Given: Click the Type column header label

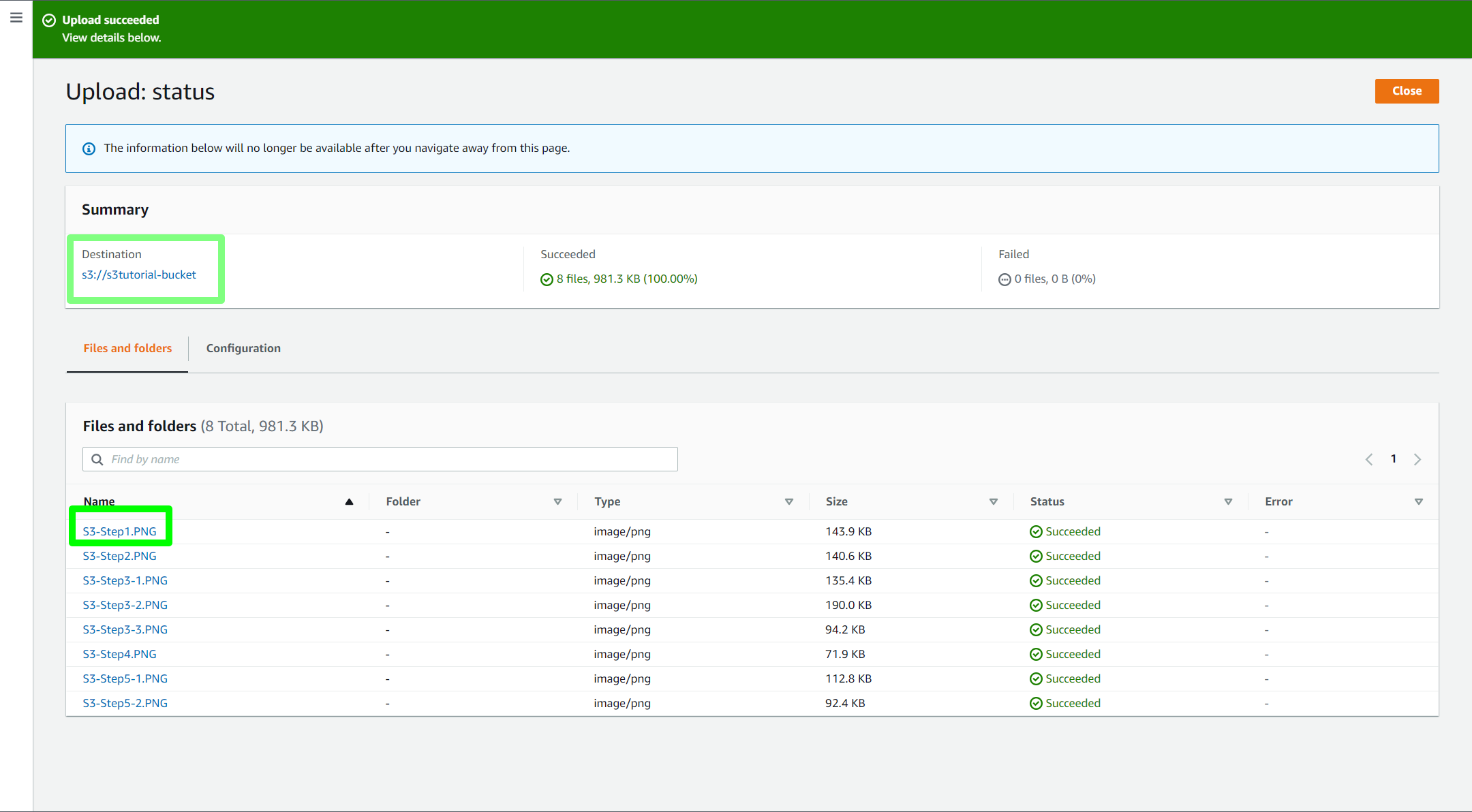Looking at the screenshot, I should 607,501.
